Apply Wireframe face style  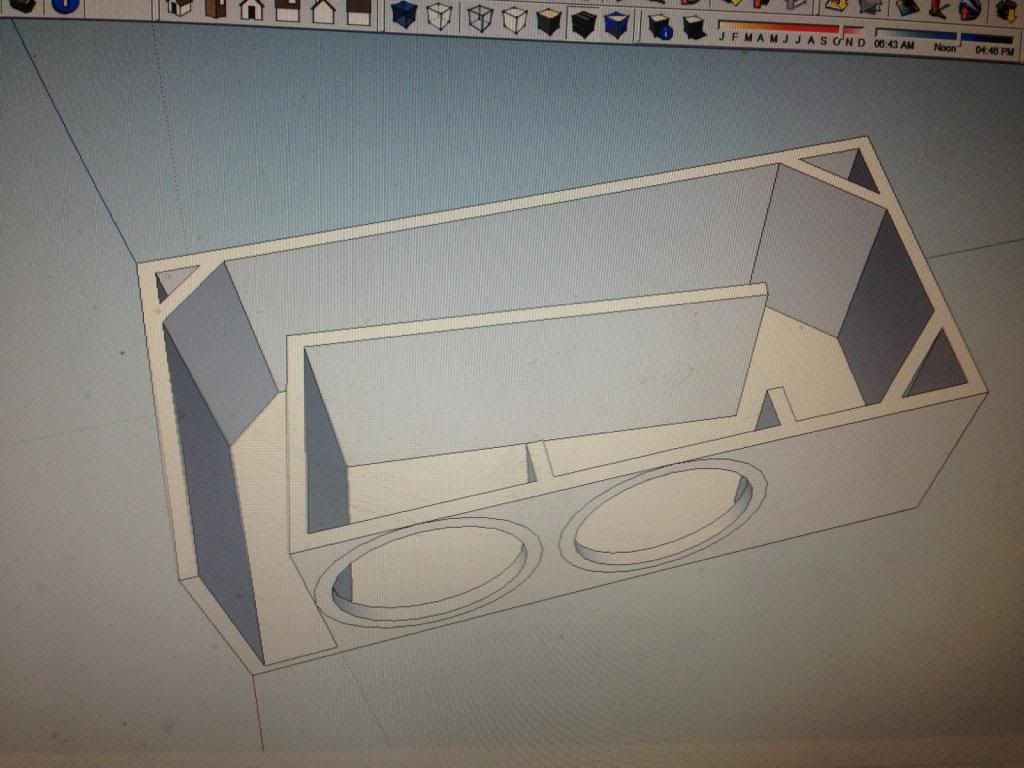[480, 18]
